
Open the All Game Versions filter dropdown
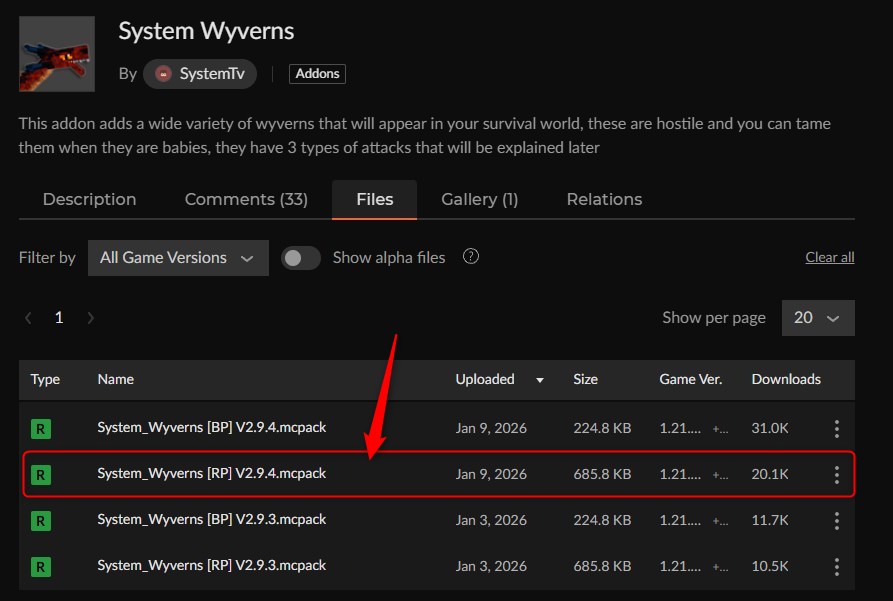[x=178, y=257]
